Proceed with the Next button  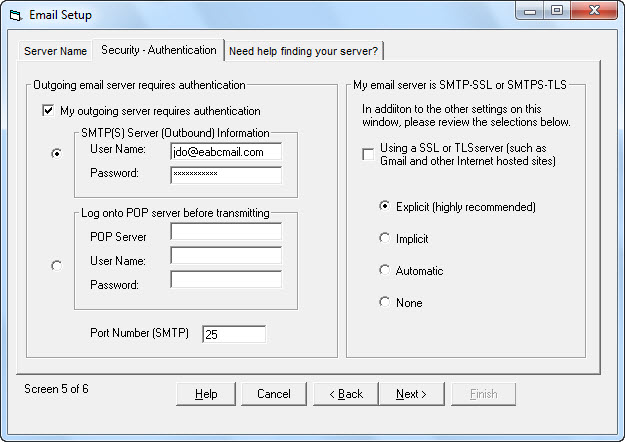[411, 394]
